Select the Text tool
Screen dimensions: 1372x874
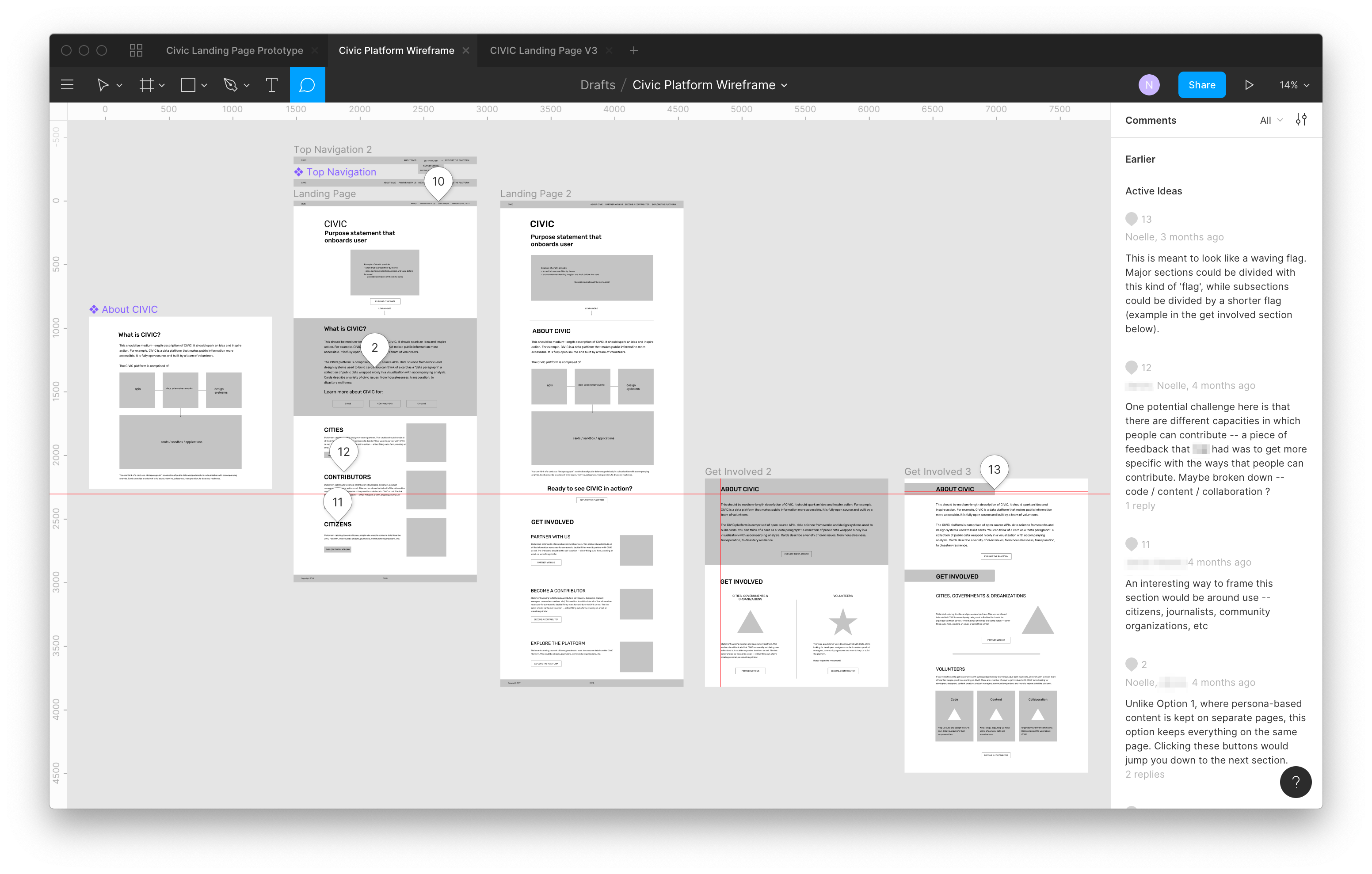click(x=270, y=84)
